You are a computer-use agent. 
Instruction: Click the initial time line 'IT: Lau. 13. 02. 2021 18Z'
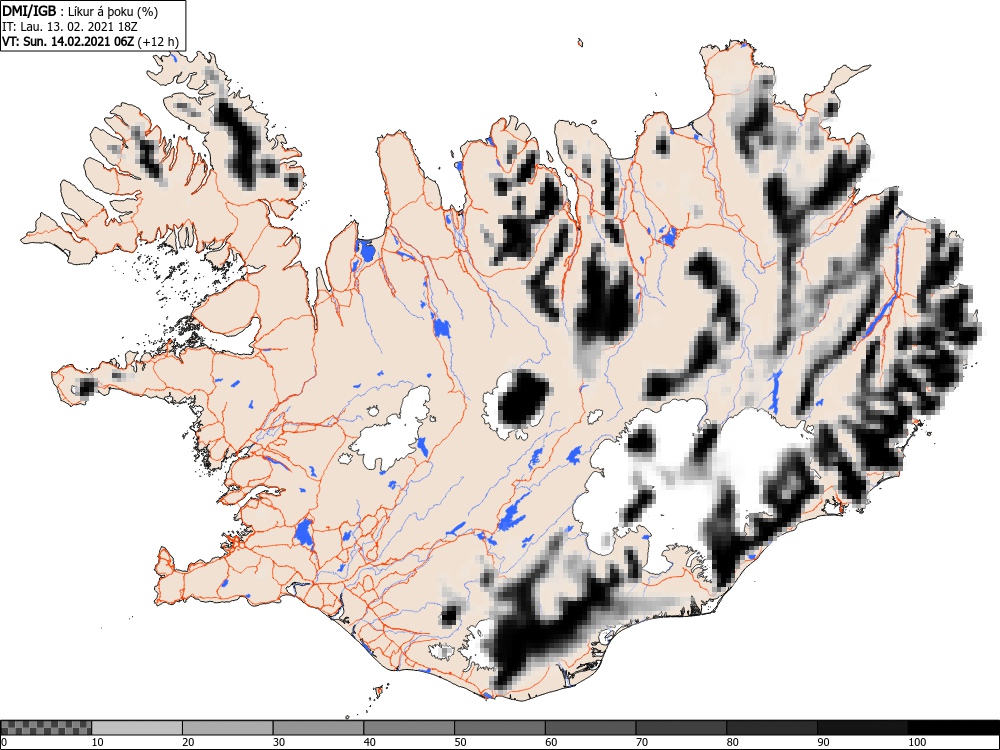click(70, 27)
